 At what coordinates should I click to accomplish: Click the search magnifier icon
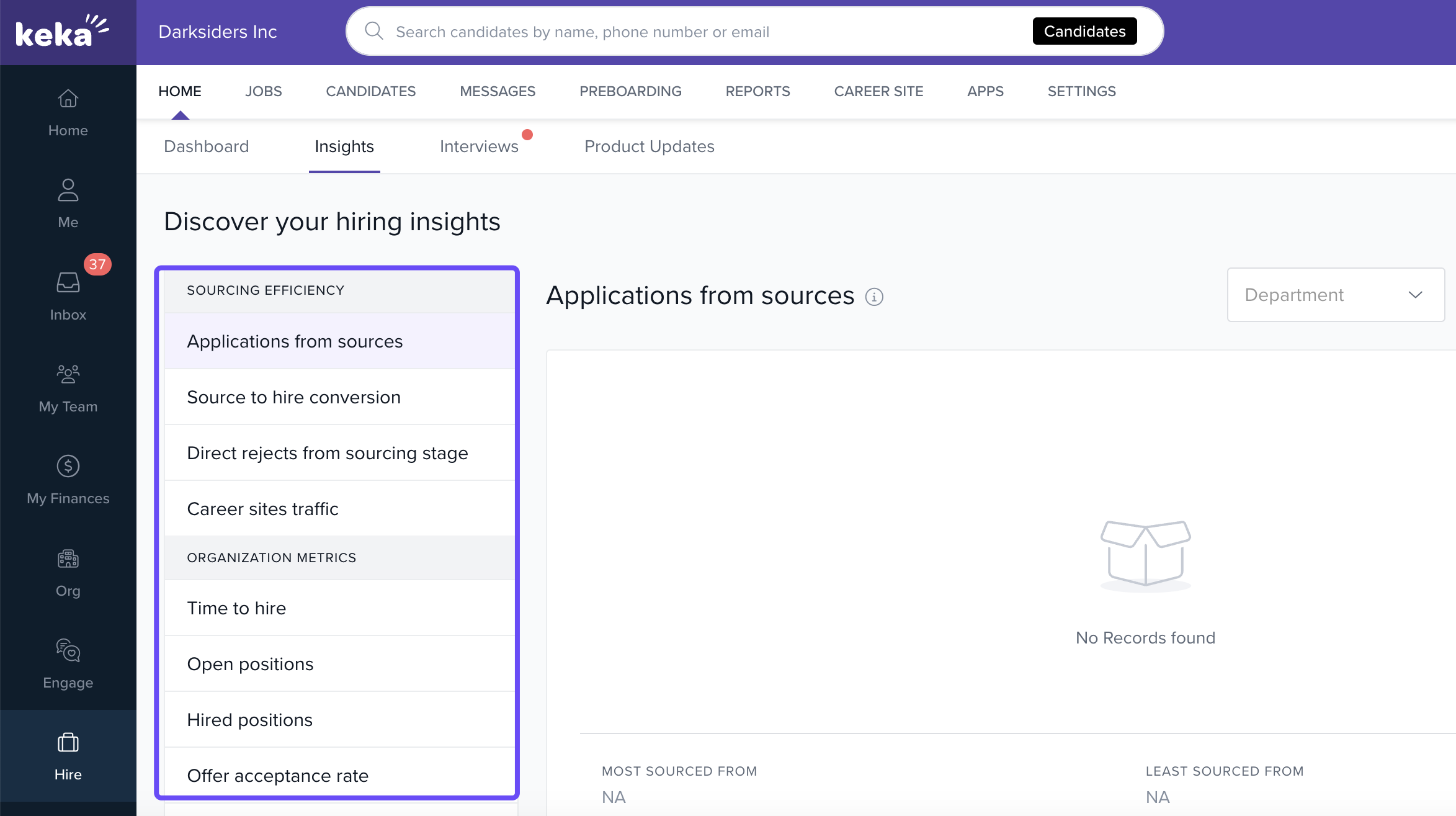click(x=373, y=31)
